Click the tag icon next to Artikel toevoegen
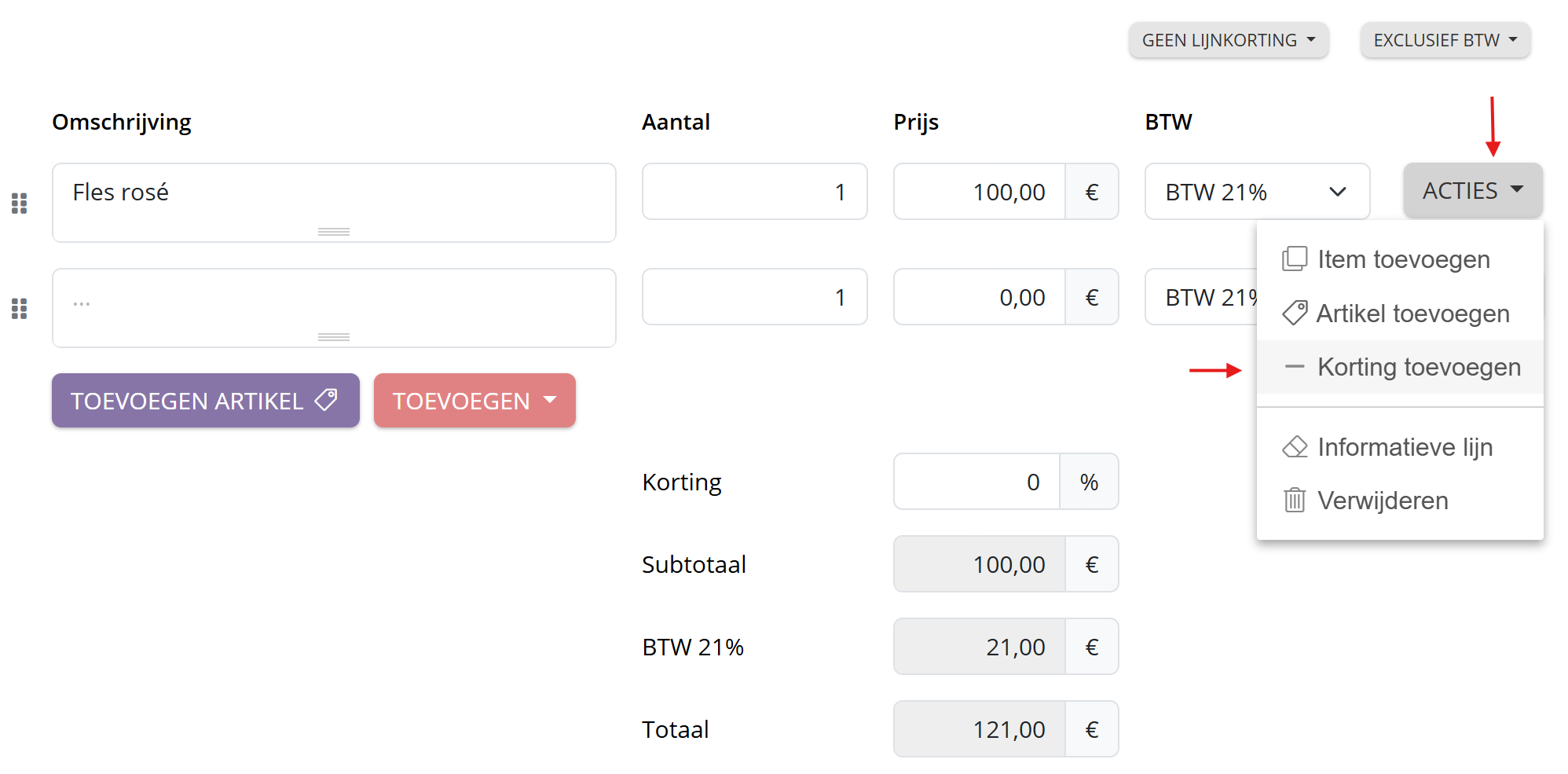Screen dimensions: 1568x774 1294,314
